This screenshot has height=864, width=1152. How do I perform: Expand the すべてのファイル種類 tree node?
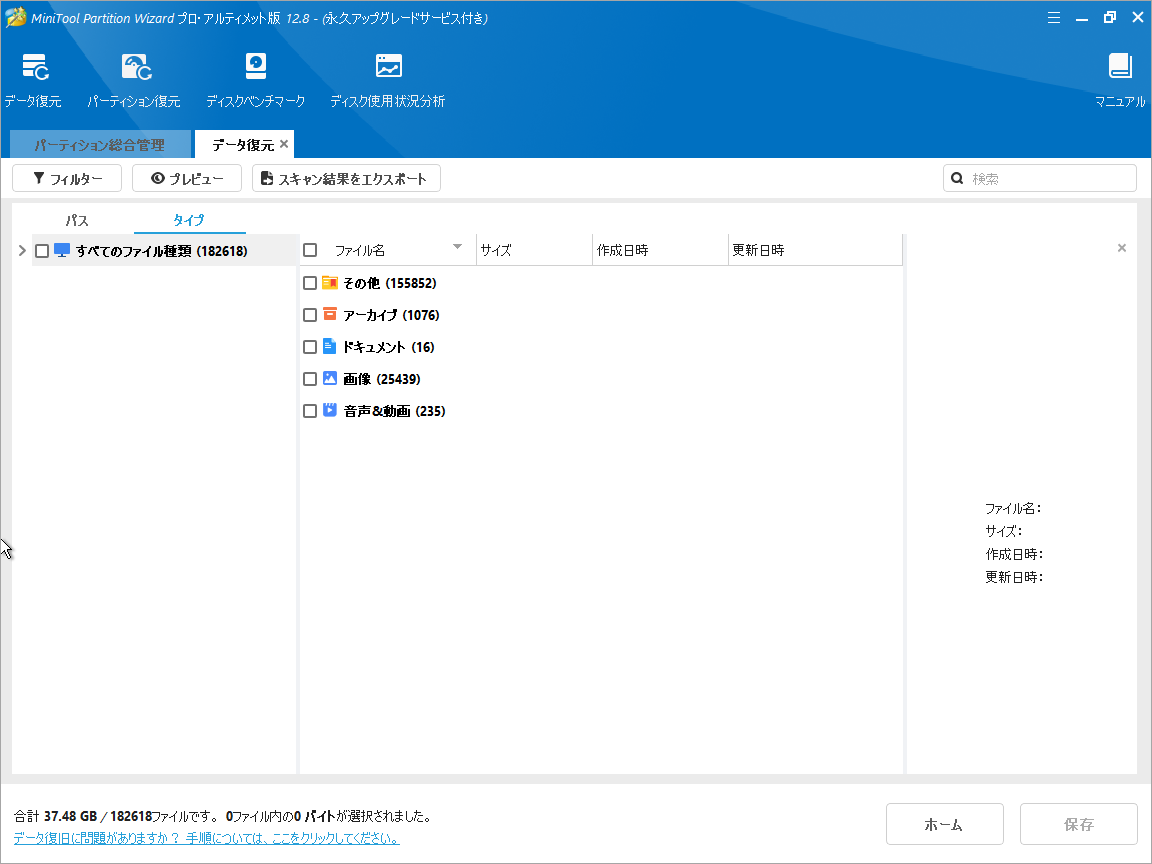click(22, 251)
